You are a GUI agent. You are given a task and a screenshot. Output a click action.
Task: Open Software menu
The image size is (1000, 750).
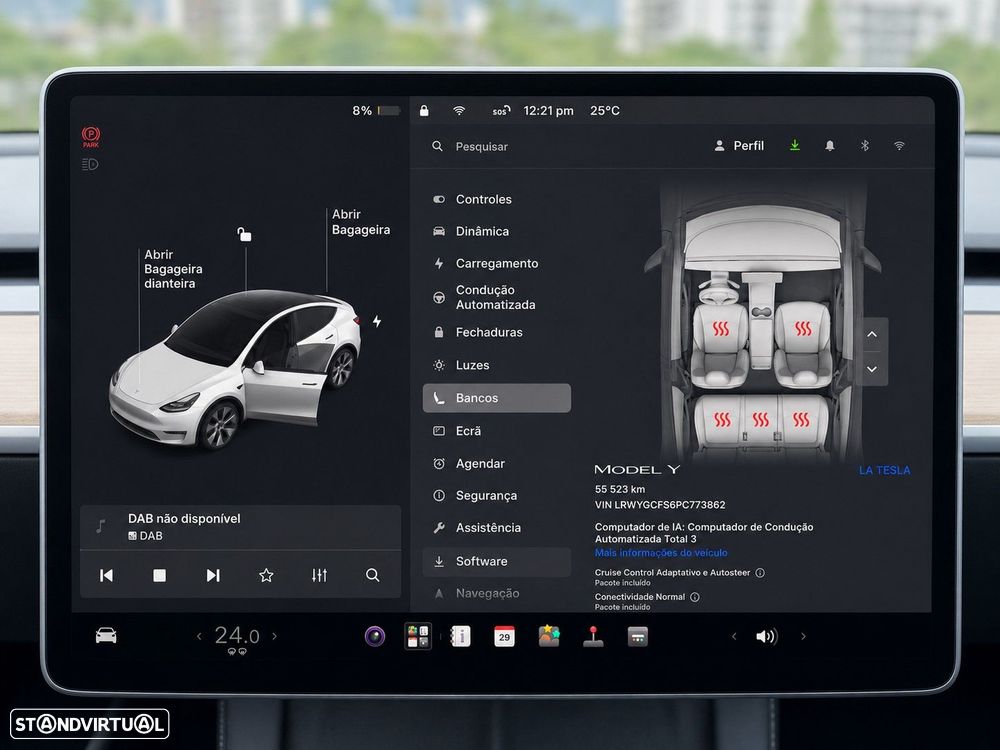(497, 561)
